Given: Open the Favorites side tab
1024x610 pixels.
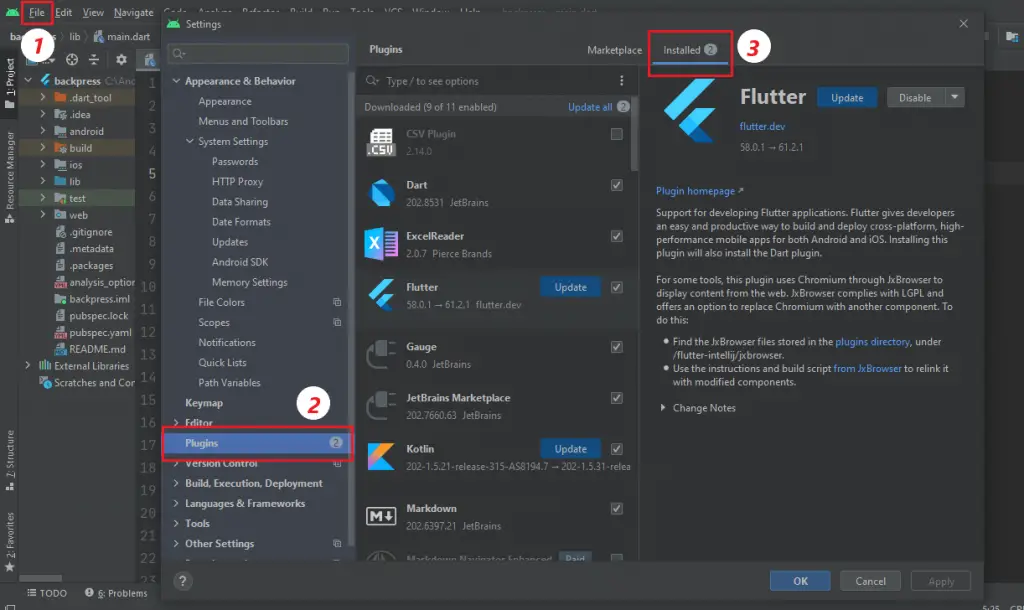Looking at the screenshot, I should click(10, 542).
